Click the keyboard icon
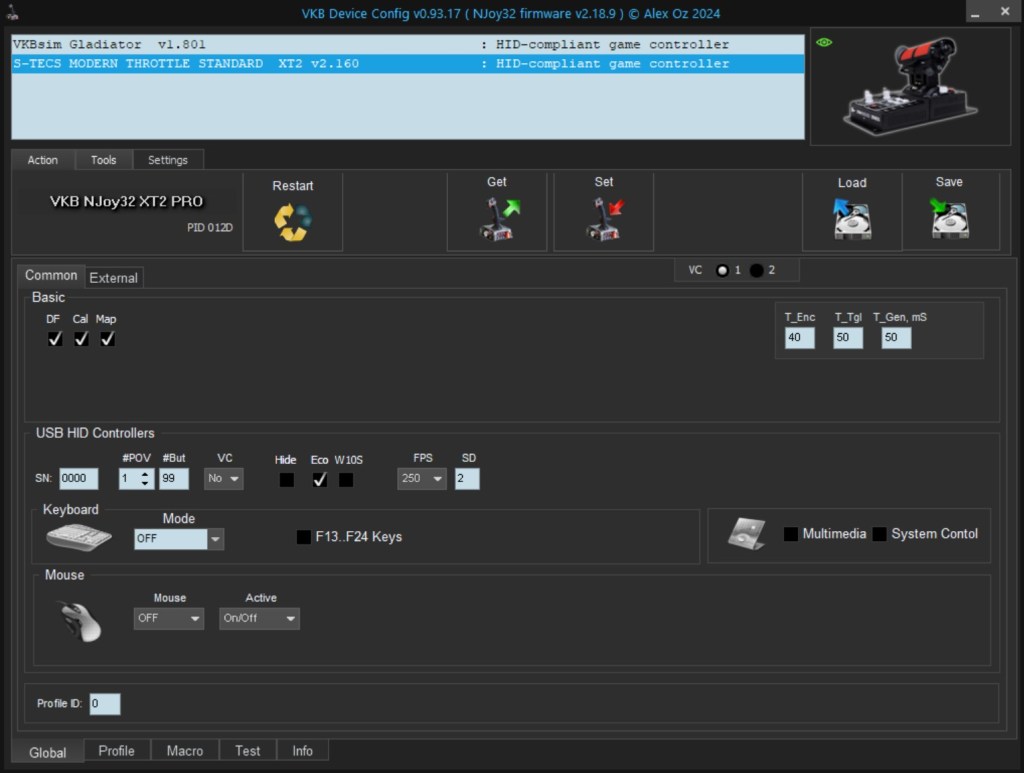Screen dimensions: 1024x773 pyautogui.click(x=78, y=537)
